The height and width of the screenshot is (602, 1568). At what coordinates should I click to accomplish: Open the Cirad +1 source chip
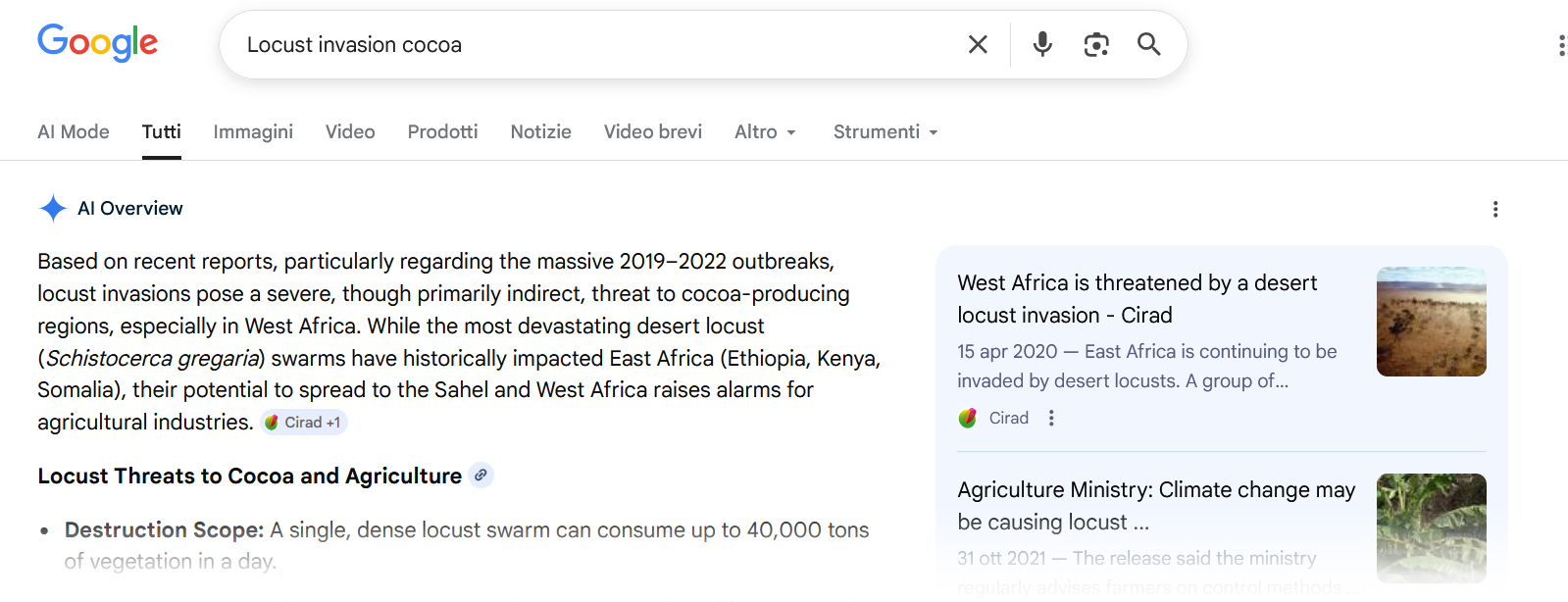(304, 422)
